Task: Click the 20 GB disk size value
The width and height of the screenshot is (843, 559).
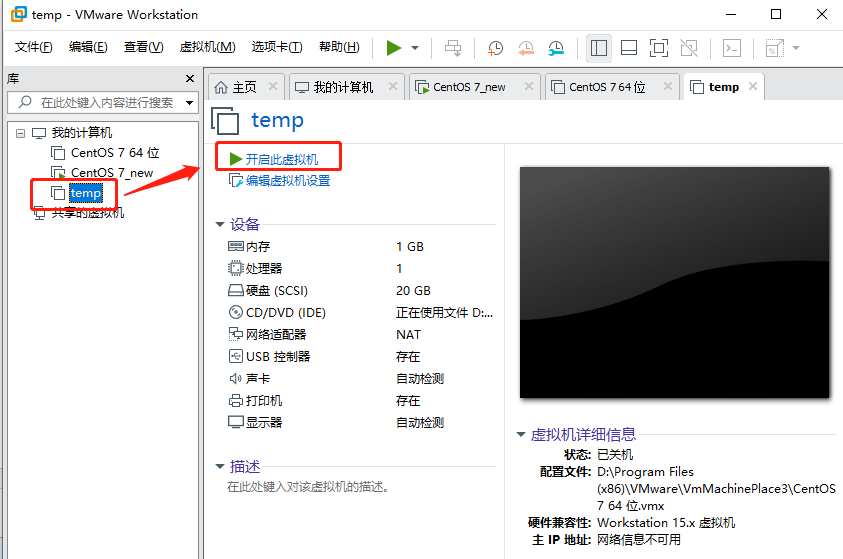Action: (413, 291)
